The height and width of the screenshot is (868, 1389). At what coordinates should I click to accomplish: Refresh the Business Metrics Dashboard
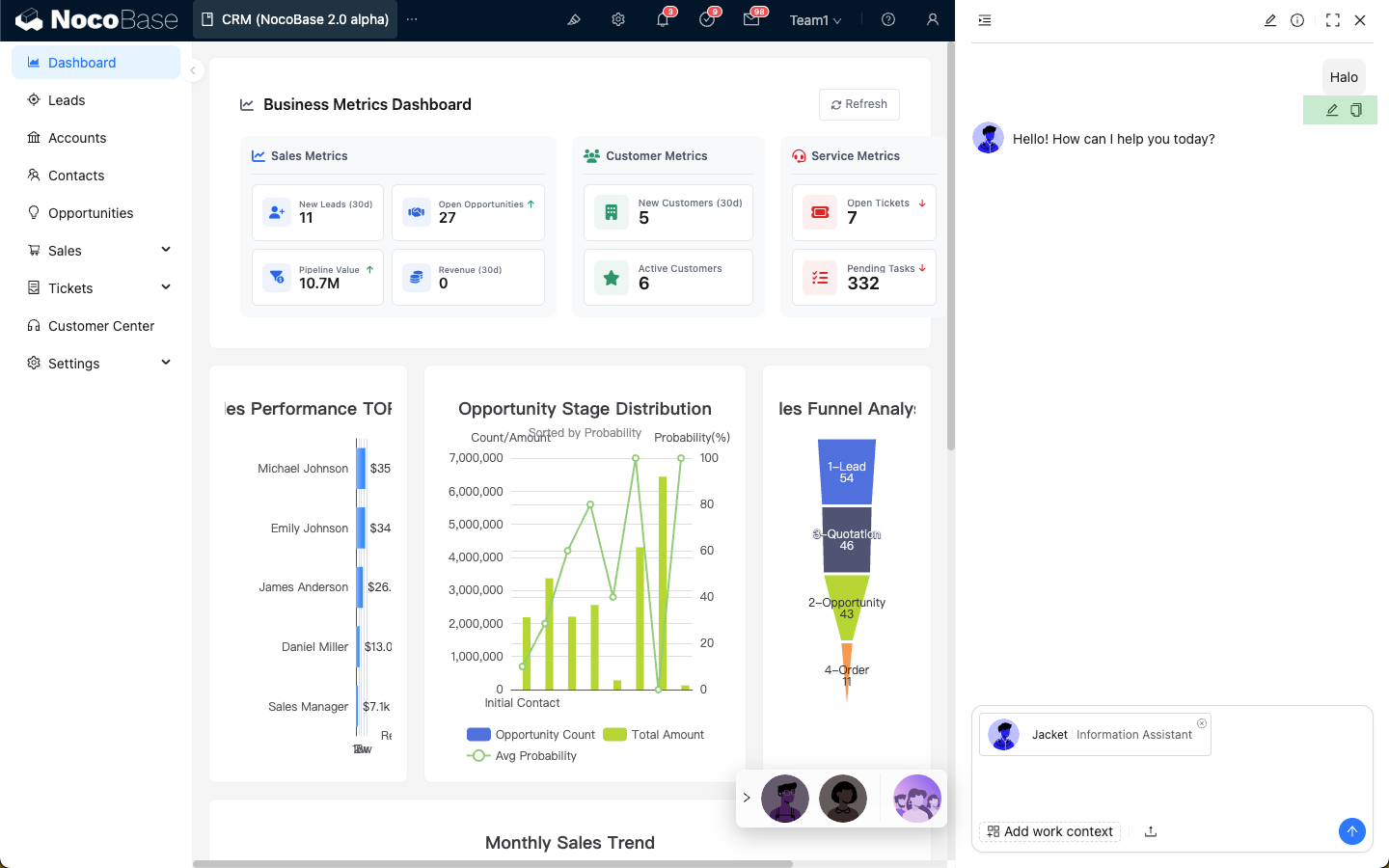click(x=858, y=104)
